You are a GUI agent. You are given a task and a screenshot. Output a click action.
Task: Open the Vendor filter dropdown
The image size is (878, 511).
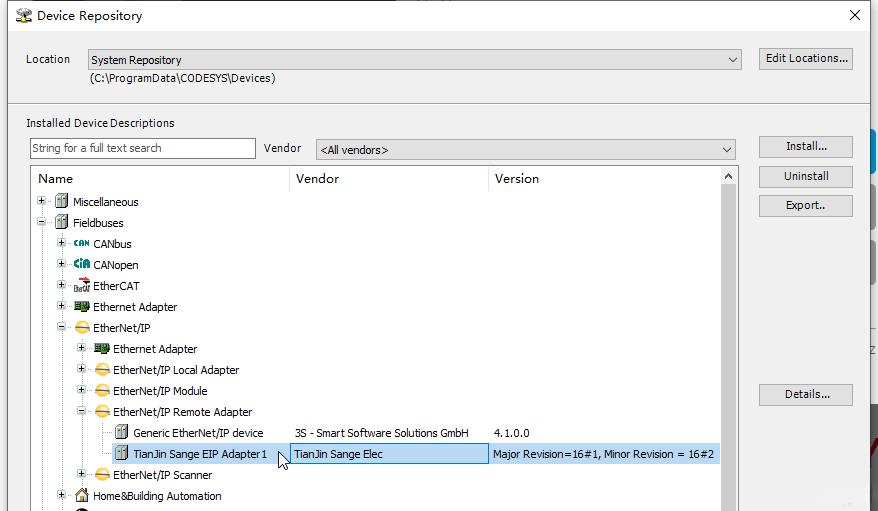click(x=726, y=149)
